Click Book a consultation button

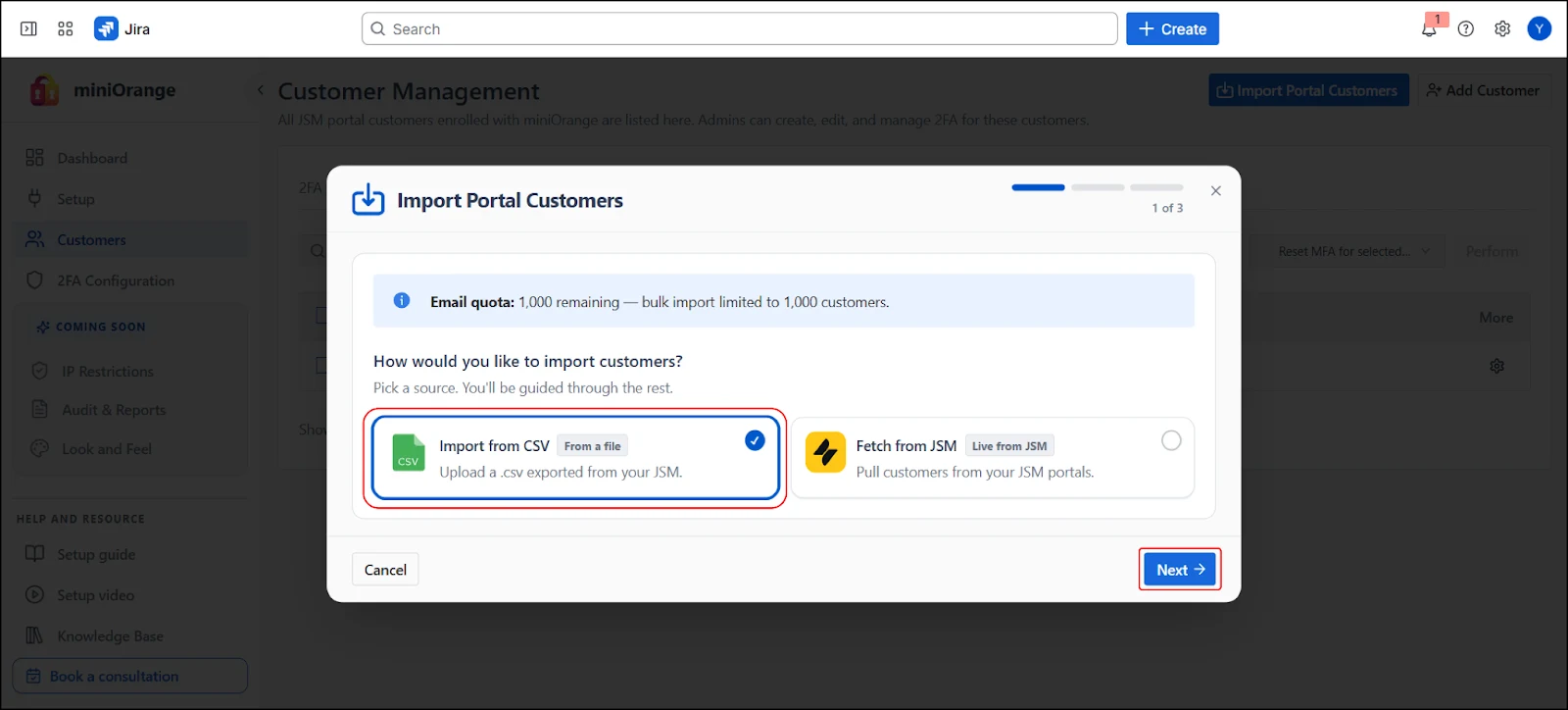click(x=130, y=676)
